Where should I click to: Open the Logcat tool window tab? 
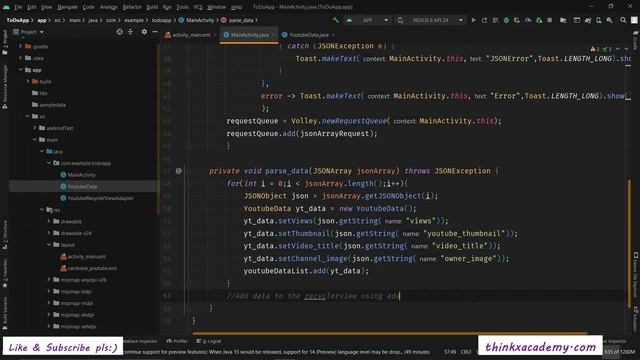click(x=209, y=341)
